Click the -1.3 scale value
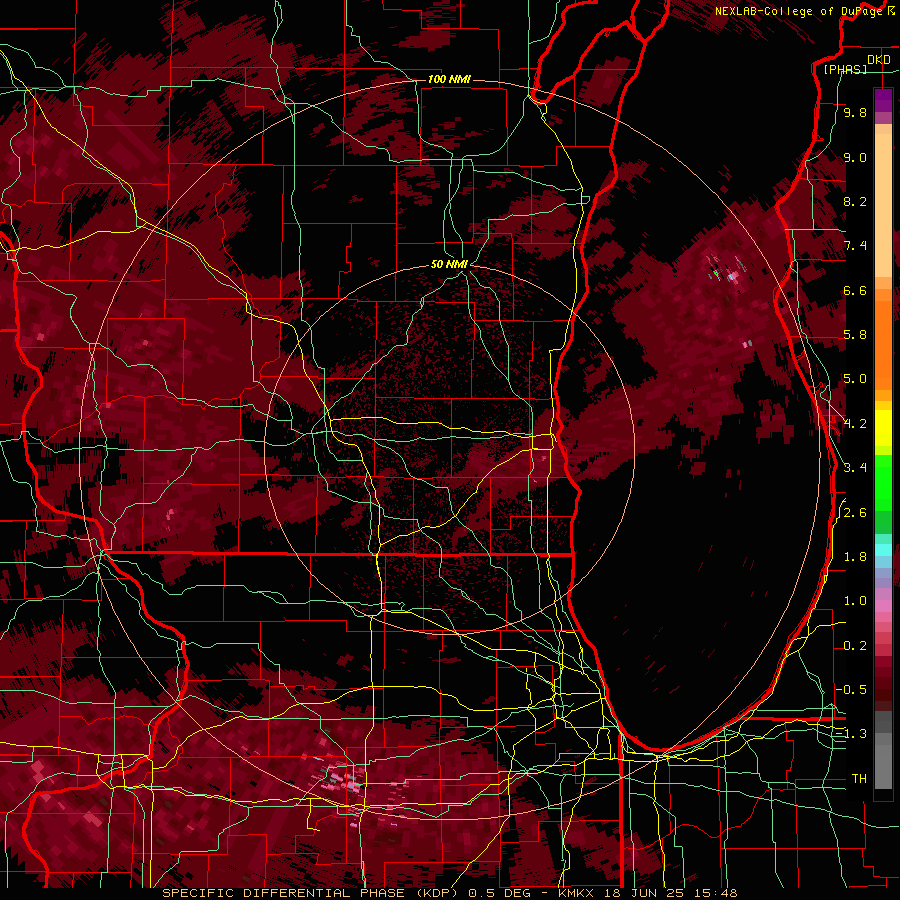This screenshot has width=900, height=900. pos(852,734)
